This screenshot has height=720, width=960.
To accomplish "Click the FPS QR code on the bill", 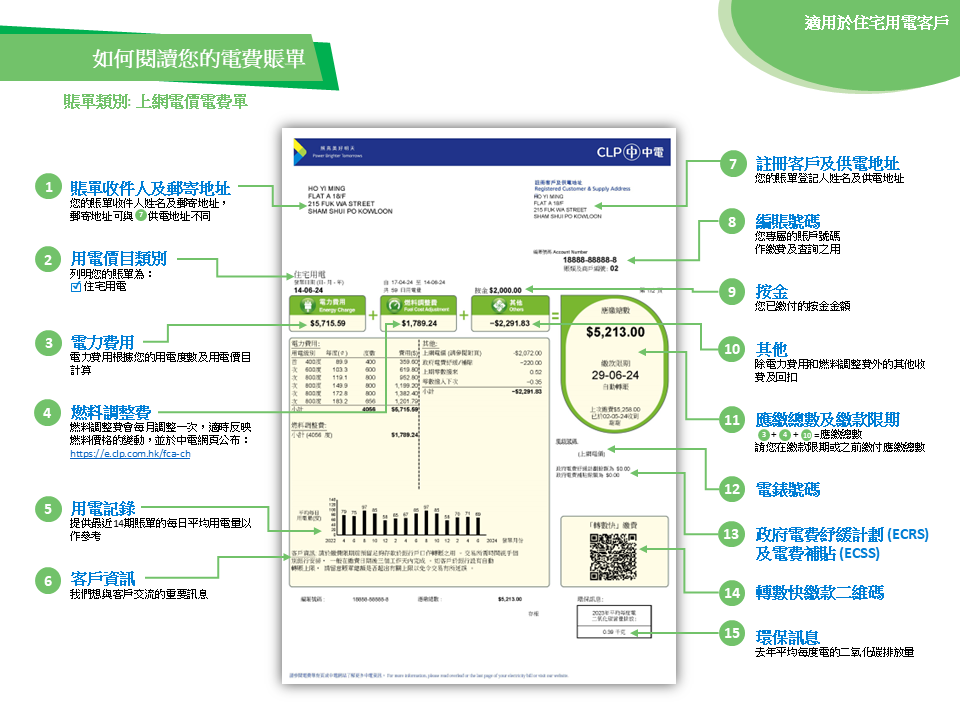I will tap(612, 556).
